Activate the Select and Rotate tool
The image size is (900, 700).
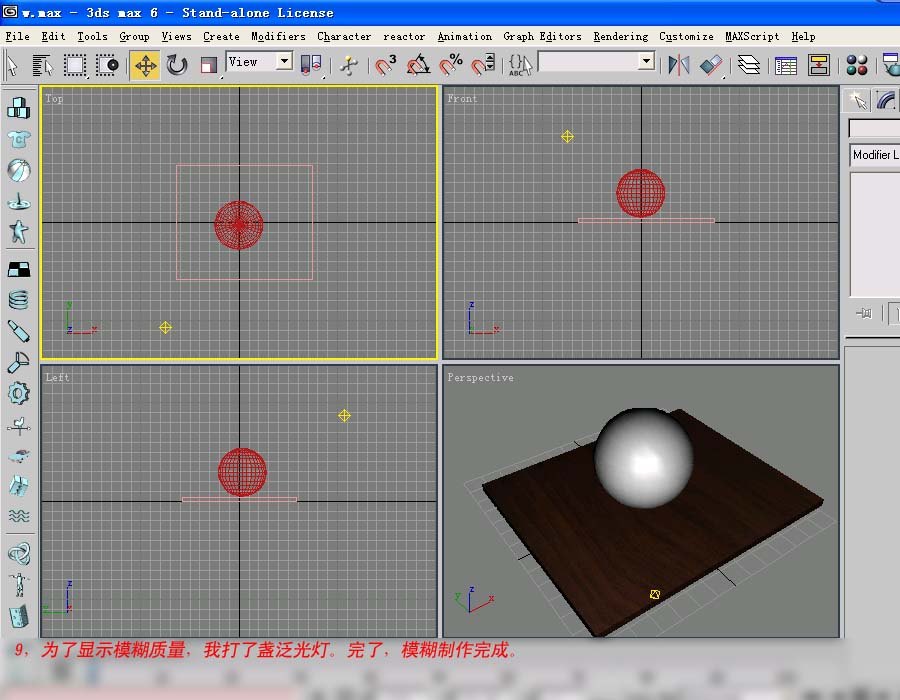pos(177,66)
